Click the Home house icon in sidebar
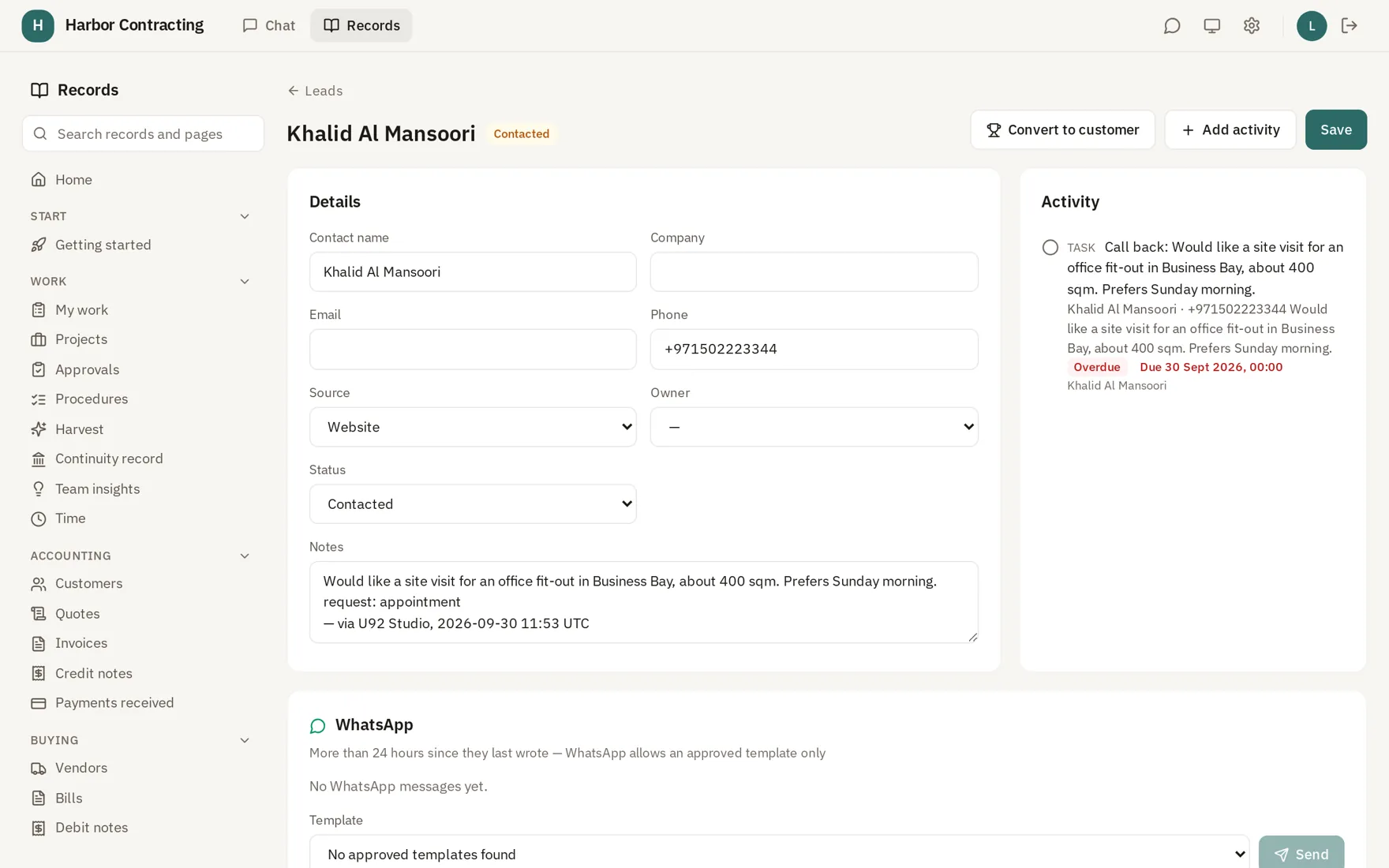Image resolution: width=1389 pixels, height=868 pixels. pos(39,180)
